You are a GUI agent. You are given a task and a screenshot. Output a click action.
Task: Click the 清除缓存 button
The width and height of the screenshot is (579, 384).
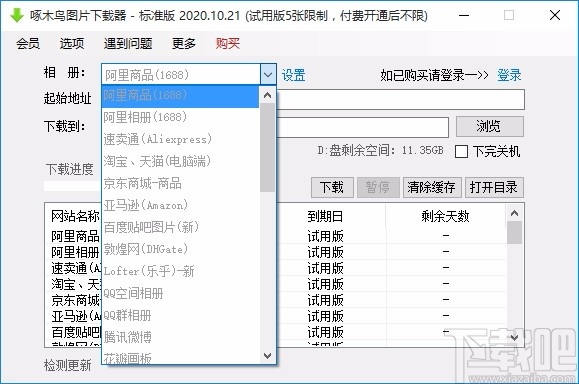pos(432,187)
